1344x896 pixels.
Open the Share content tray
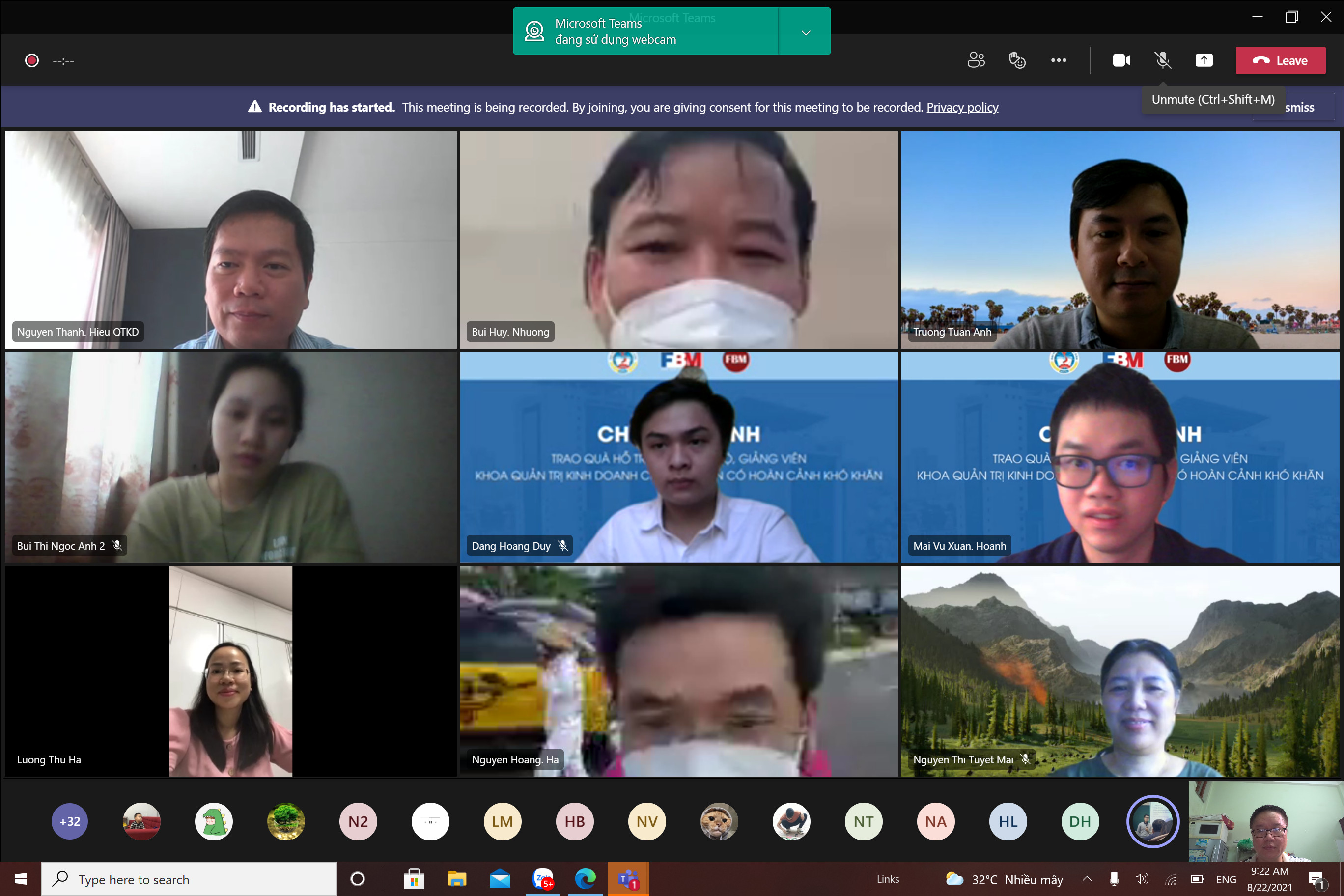pyautogui.click(x=1204, y=60)
